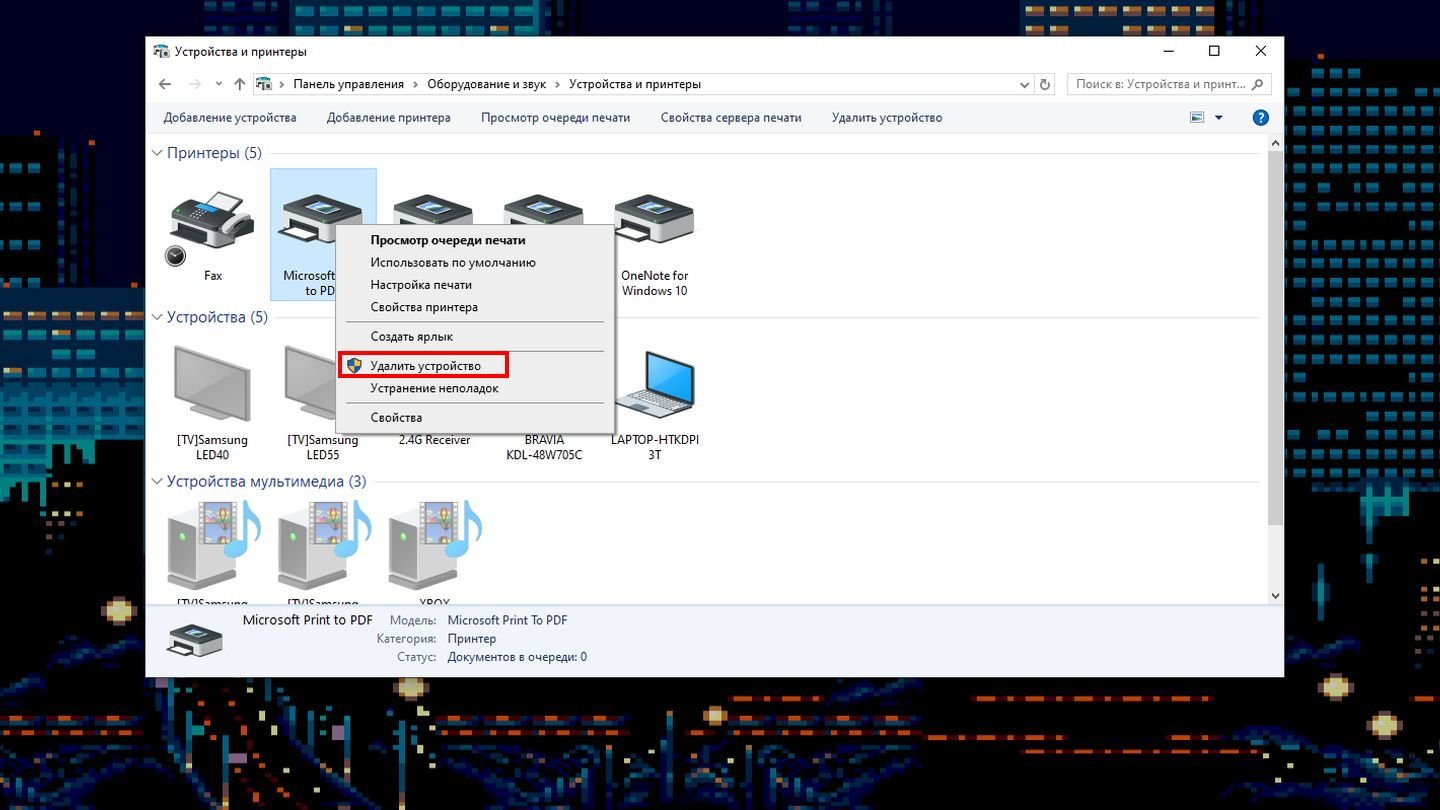Expand the address bar history dropdown

coord(1024,85)
